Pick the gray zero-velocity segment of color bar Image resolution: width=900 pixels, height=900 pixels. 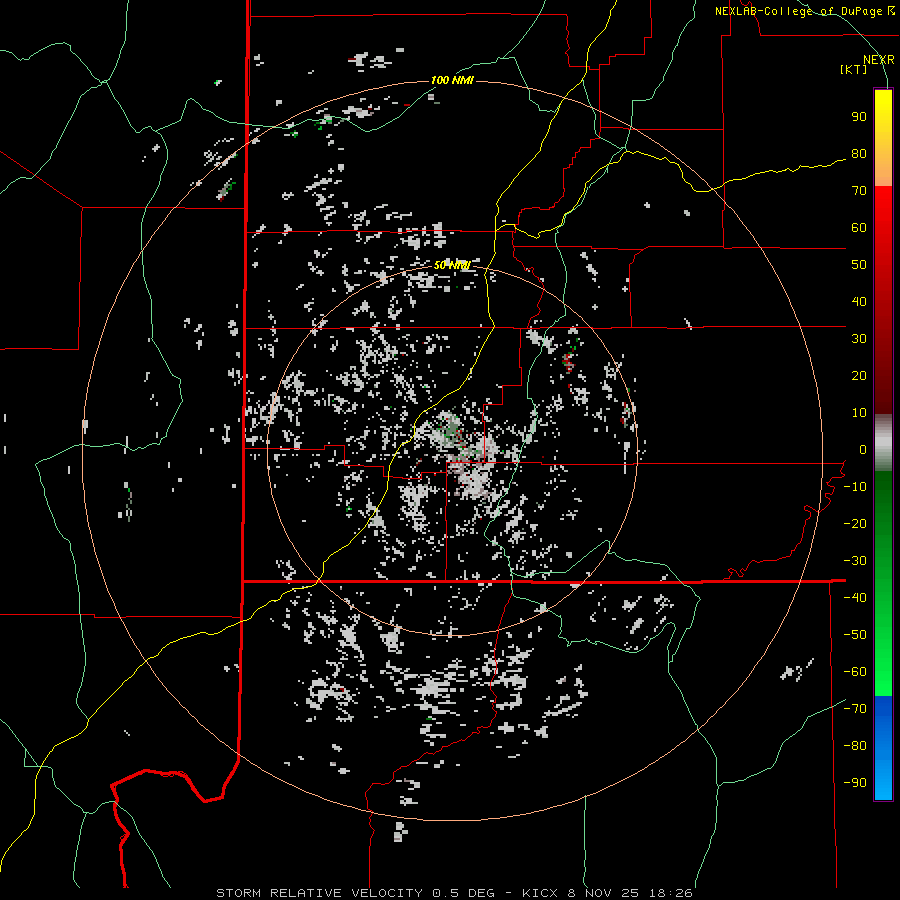883,443
